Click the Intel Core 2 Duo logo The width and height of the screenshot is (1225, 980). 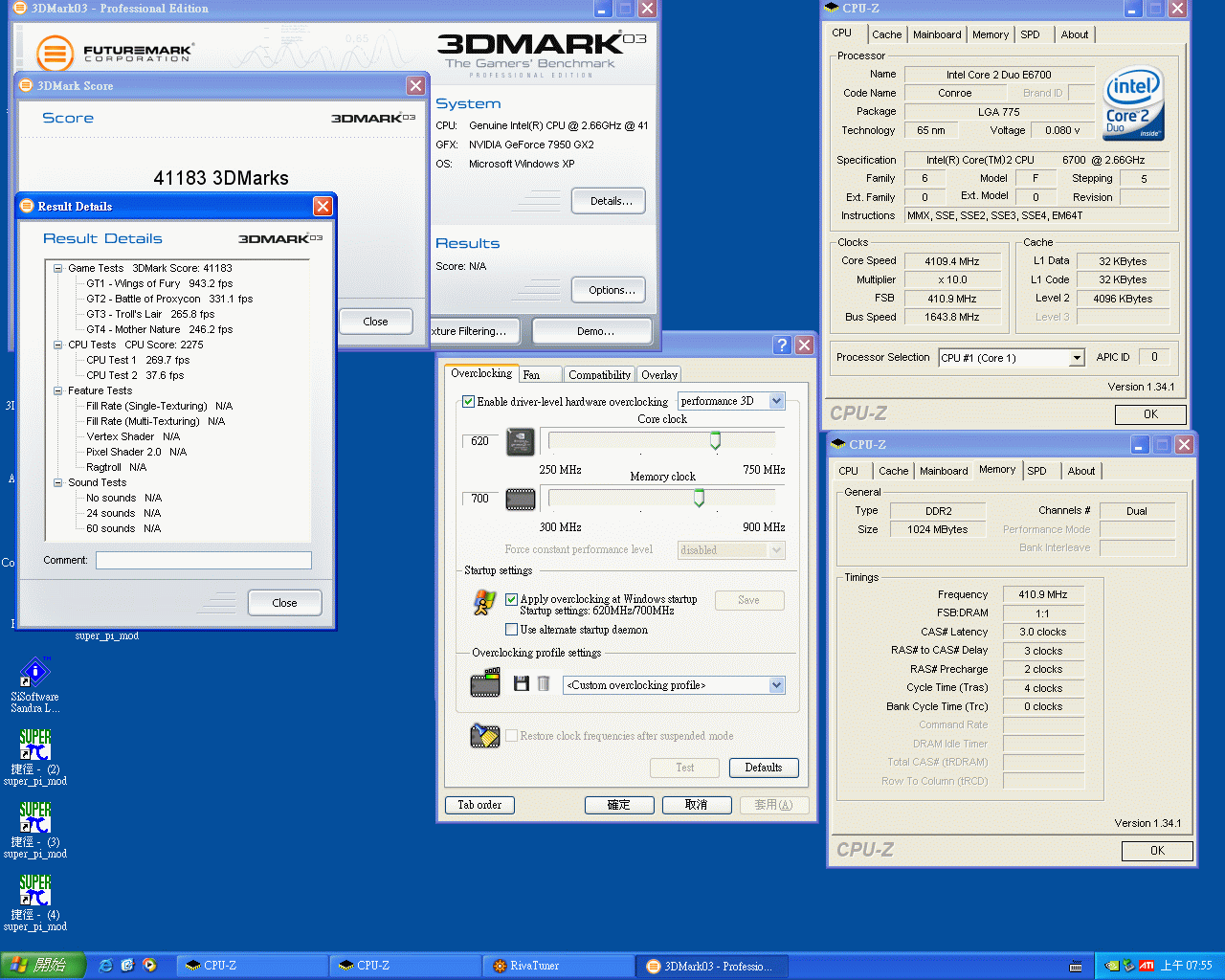1133,103
